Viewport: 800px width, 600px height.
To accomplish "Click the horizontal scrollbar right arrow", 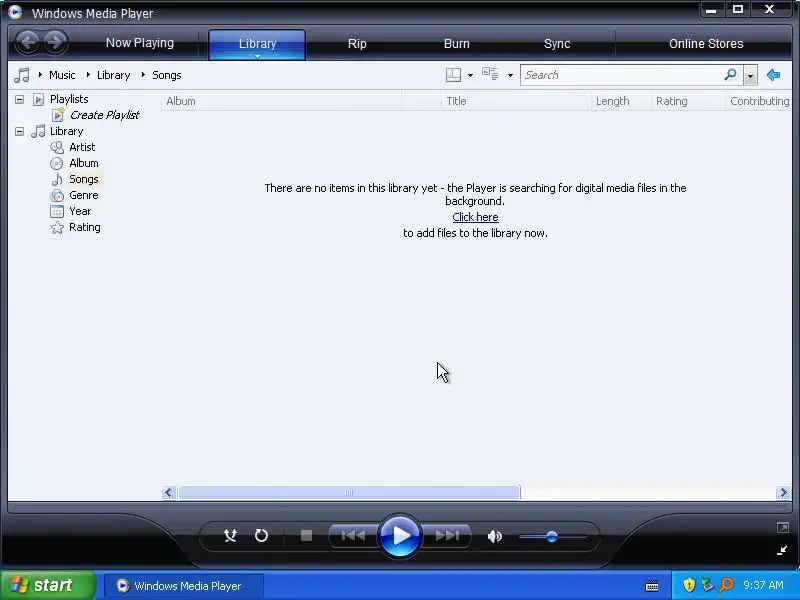I will [x=783, y=492].
